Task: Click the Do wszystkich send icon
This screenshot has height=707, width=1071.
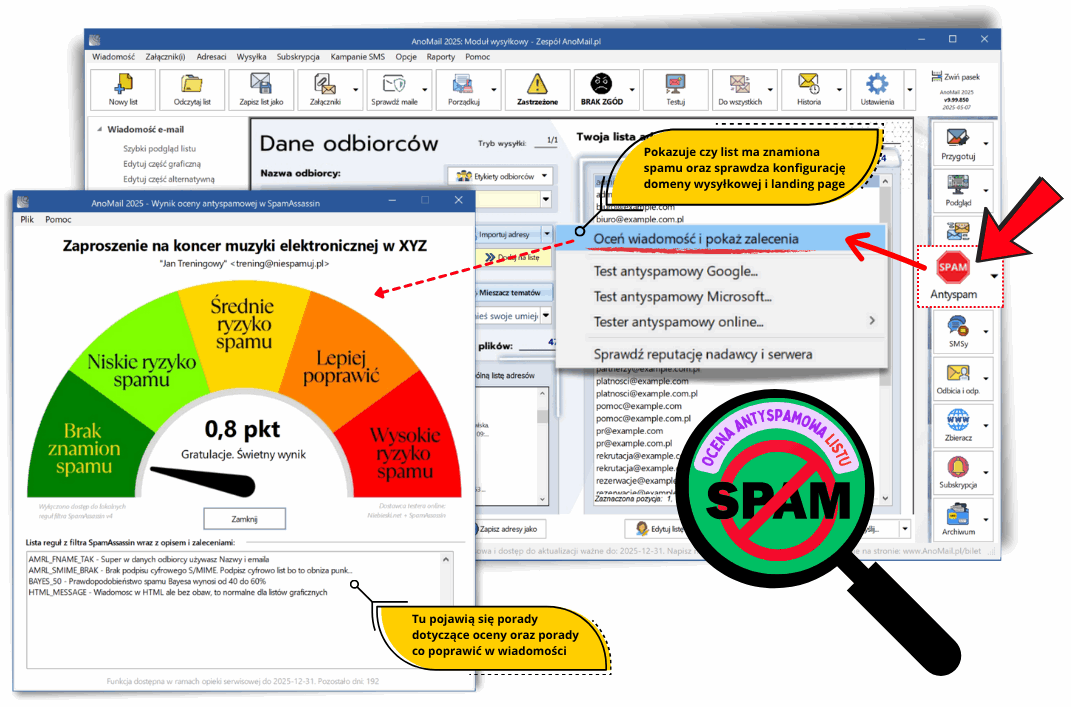Action: [740, 89]
